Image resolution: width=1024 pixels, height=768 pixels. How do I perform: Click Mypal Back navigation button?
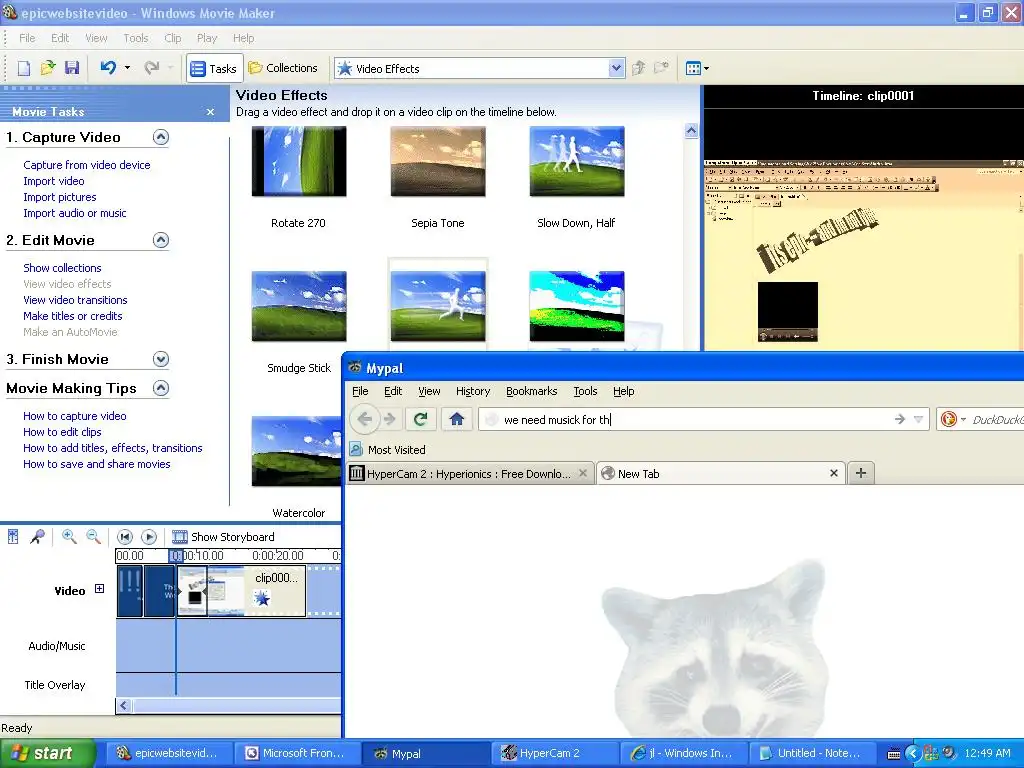pyautogui.click(x=364, y=419)
